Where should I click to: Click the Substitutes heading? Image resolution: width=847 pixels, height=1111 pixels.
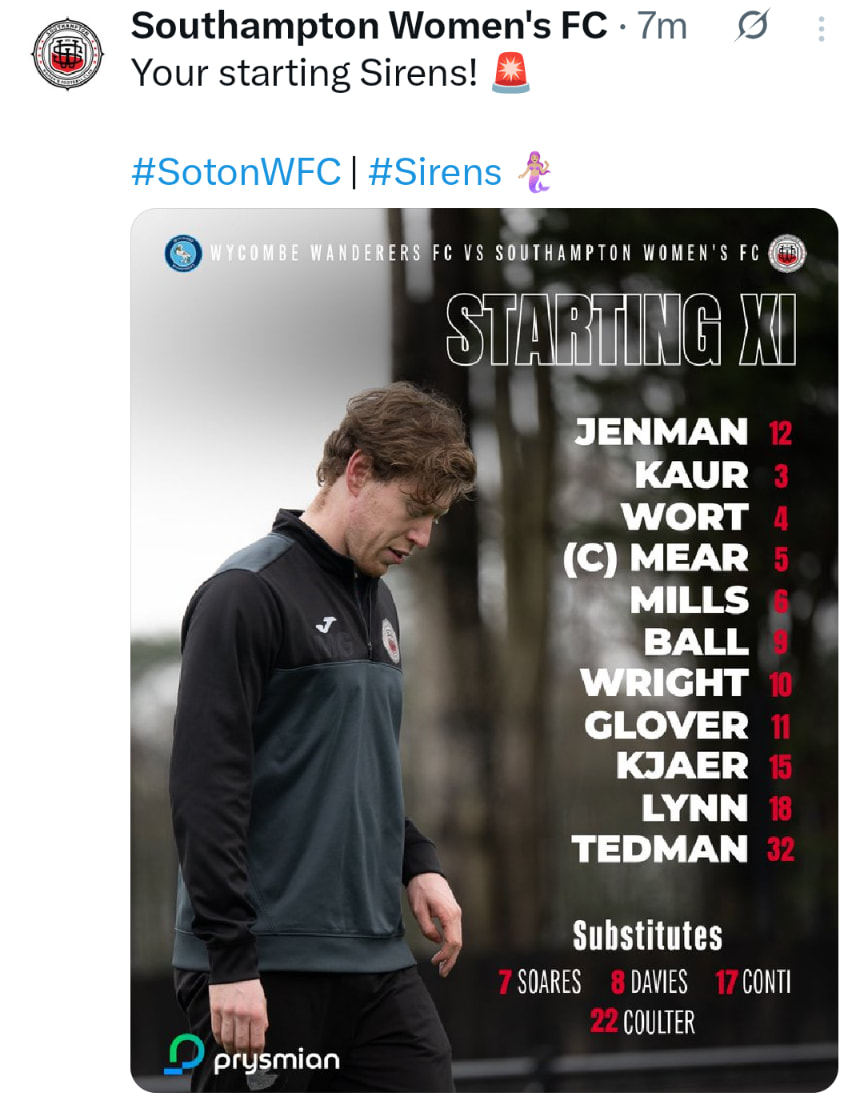pos(647,936)
